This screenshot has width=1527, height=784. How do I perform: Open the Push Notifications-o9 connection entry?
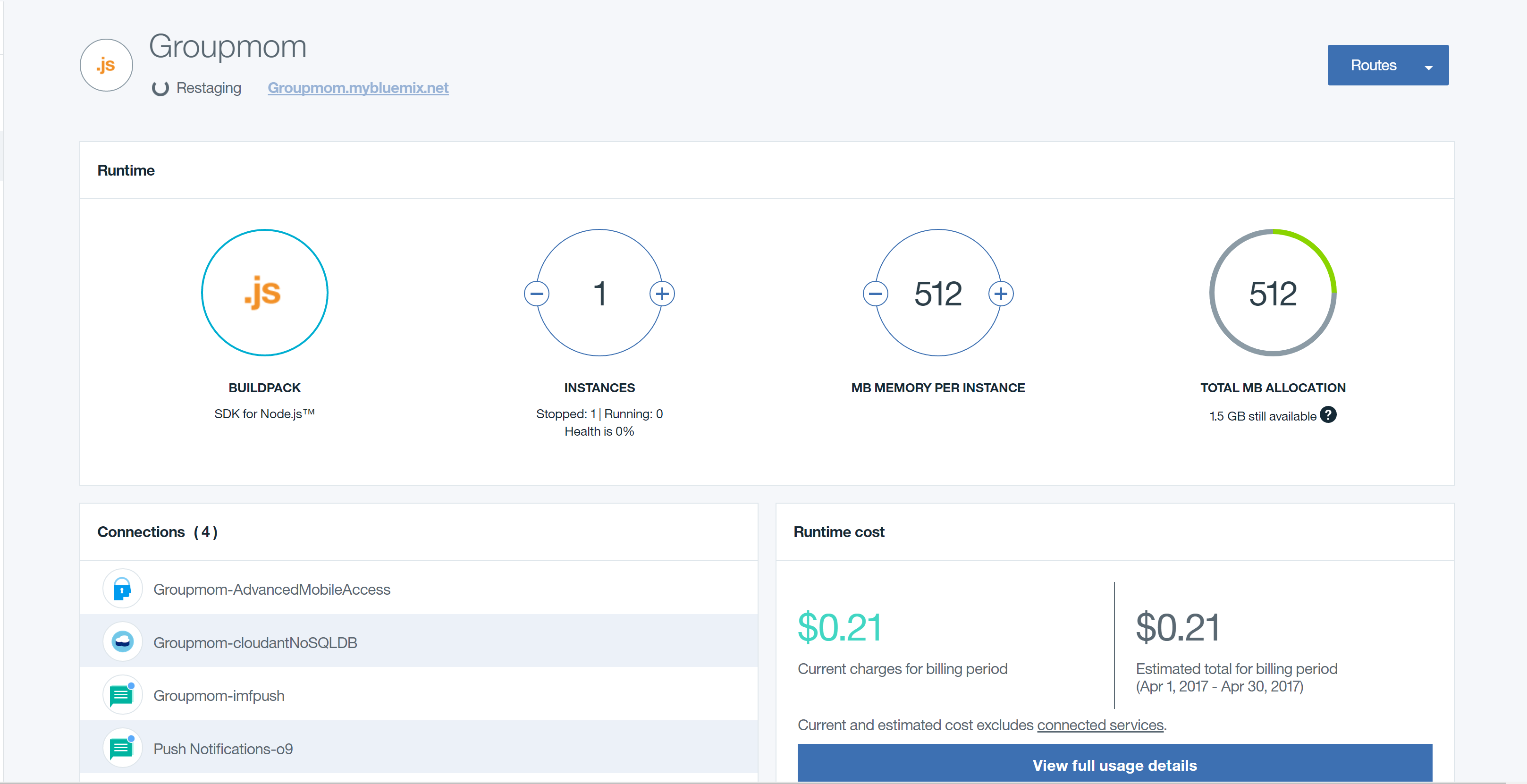(x=222, y=749)
